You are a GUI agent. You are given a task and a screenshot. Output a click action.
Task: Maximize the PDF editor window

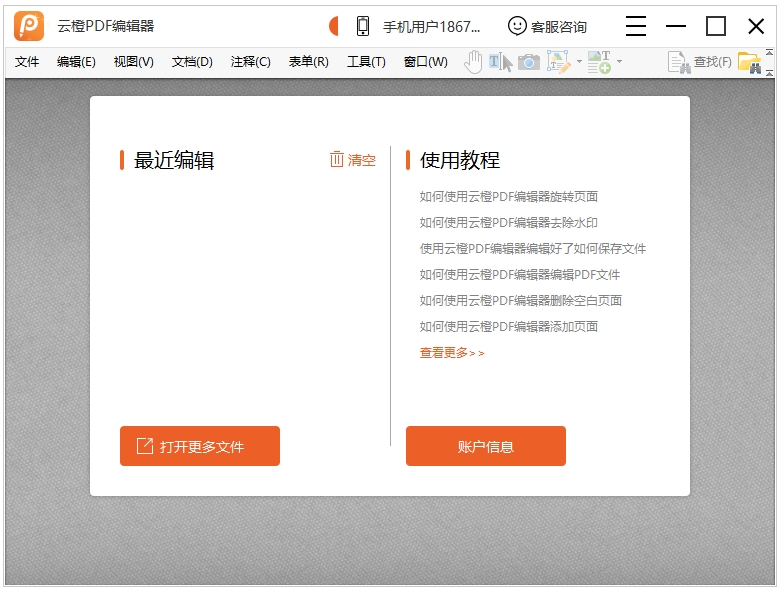pos(716,26)
